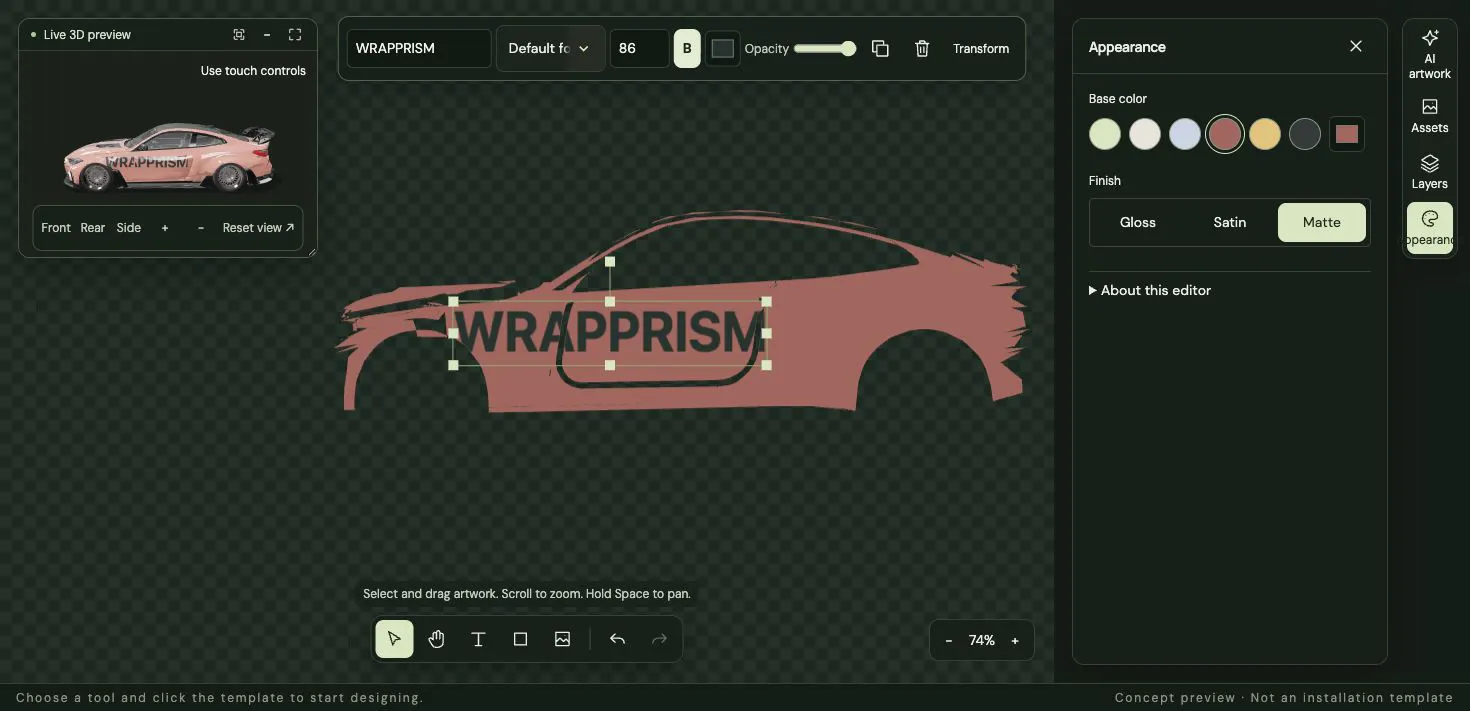Choose the text tool
The image size is (1470, 711).
(x=478, y=639)
